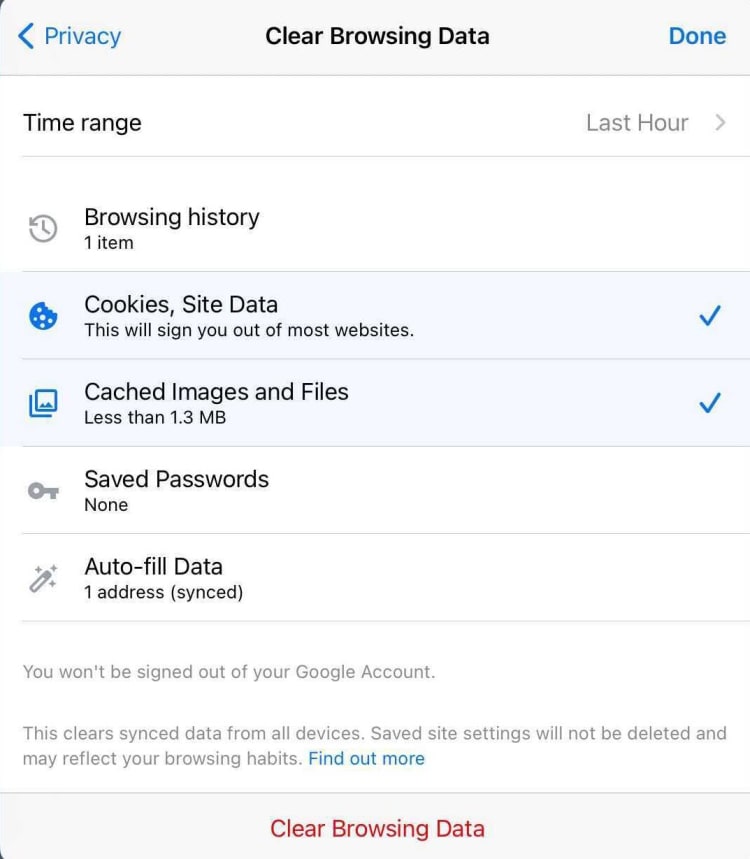Deselect Cookies, Site Data

coord(375,315)
